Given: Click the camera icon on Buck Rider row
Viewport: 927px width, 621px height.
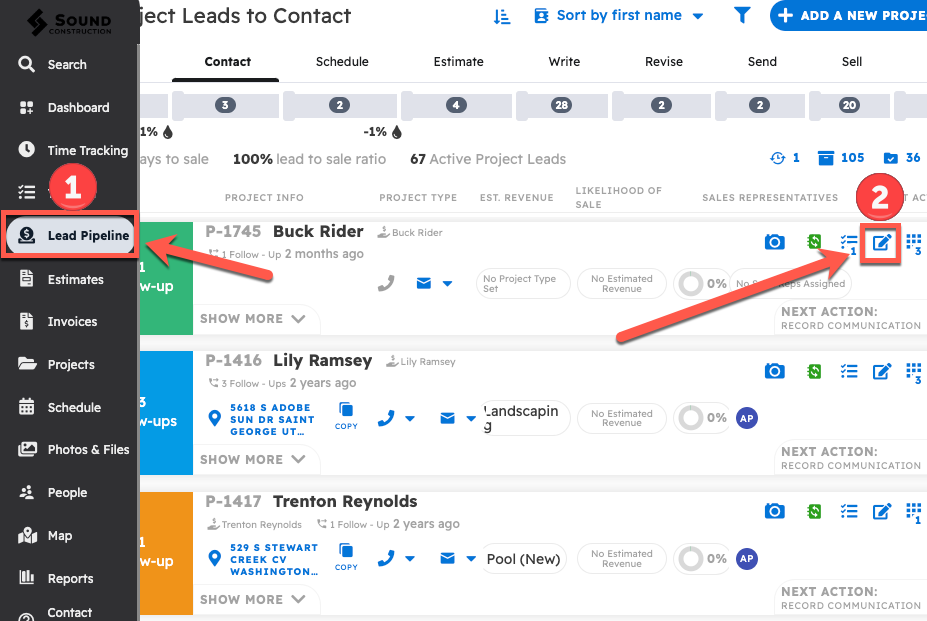Looking at the screenshot, I should point(774,242).
